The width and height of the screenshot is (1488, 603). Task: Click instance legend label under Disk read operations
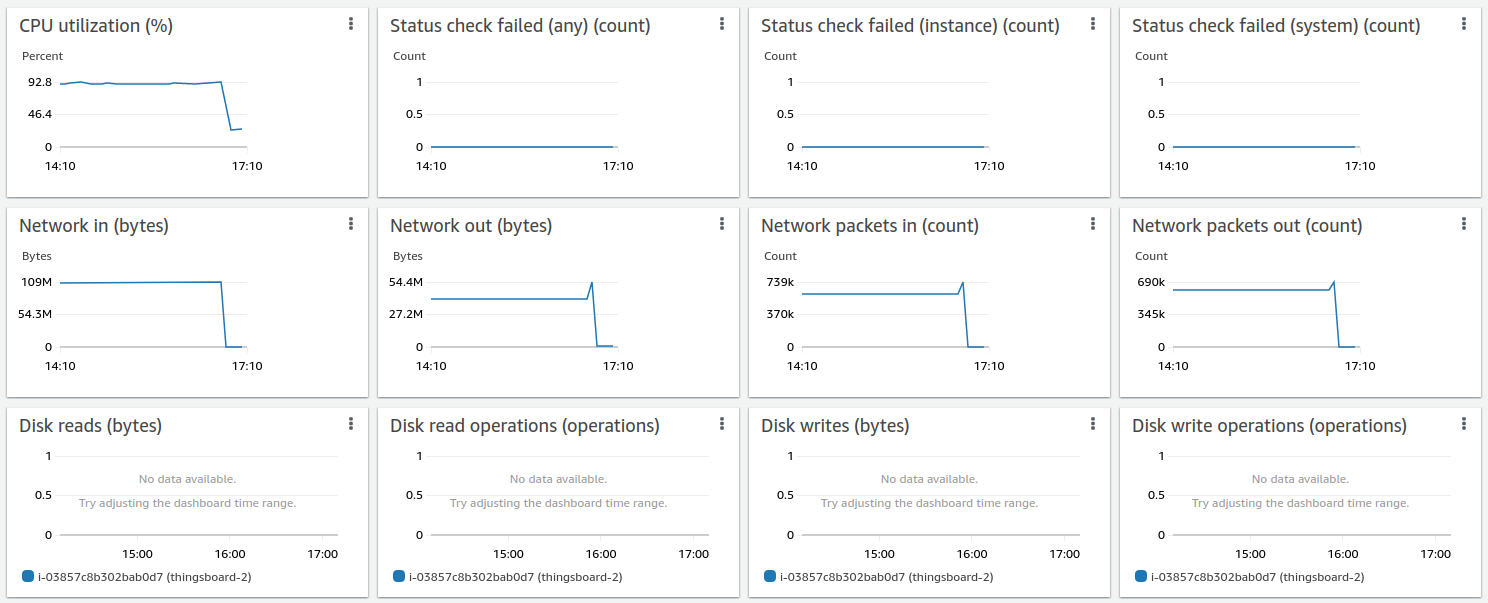[515, 577]
